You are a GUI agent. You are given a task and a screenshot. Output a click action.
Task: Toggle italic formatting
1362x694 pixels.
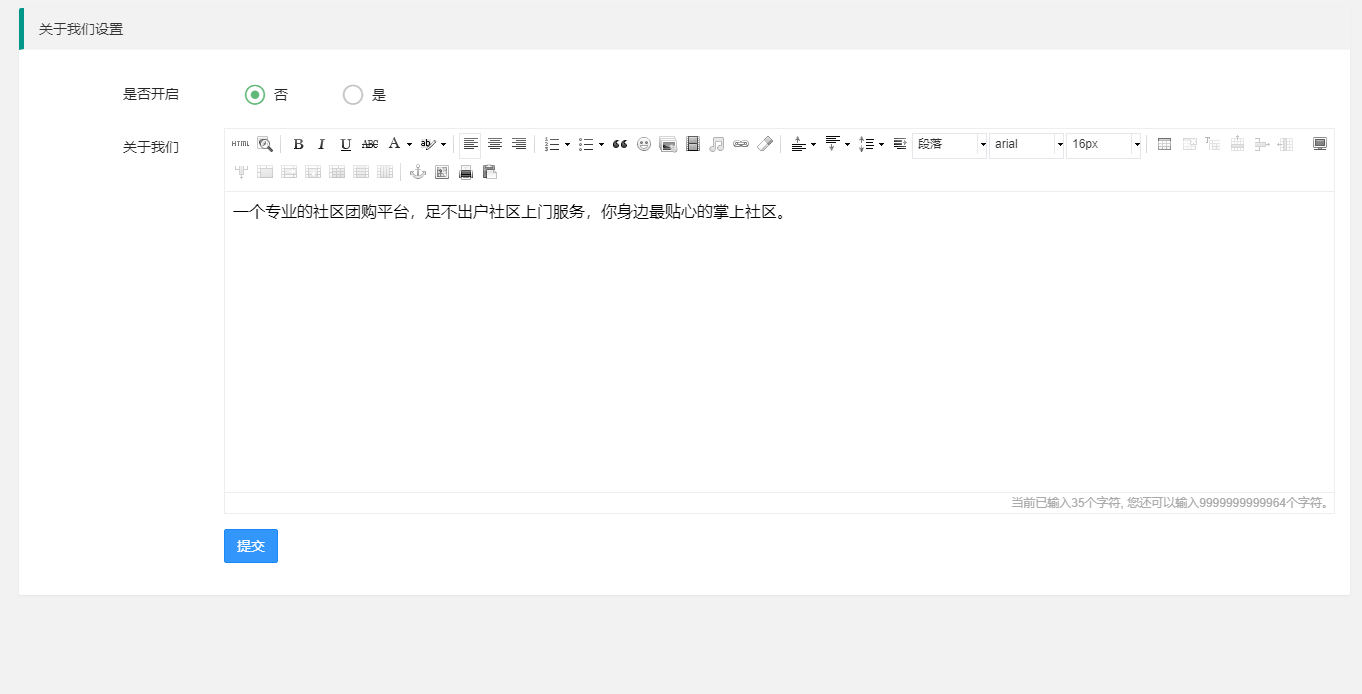322,144
